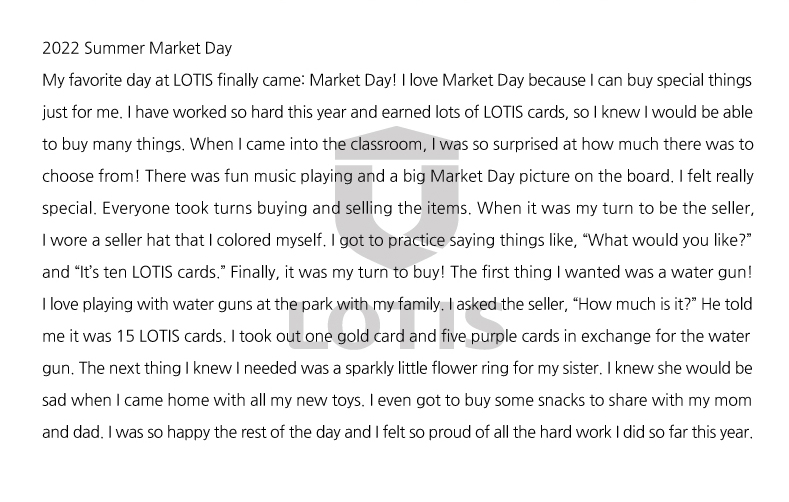Click the title '2022 Summer Market Day'

[x=137, y=48]
